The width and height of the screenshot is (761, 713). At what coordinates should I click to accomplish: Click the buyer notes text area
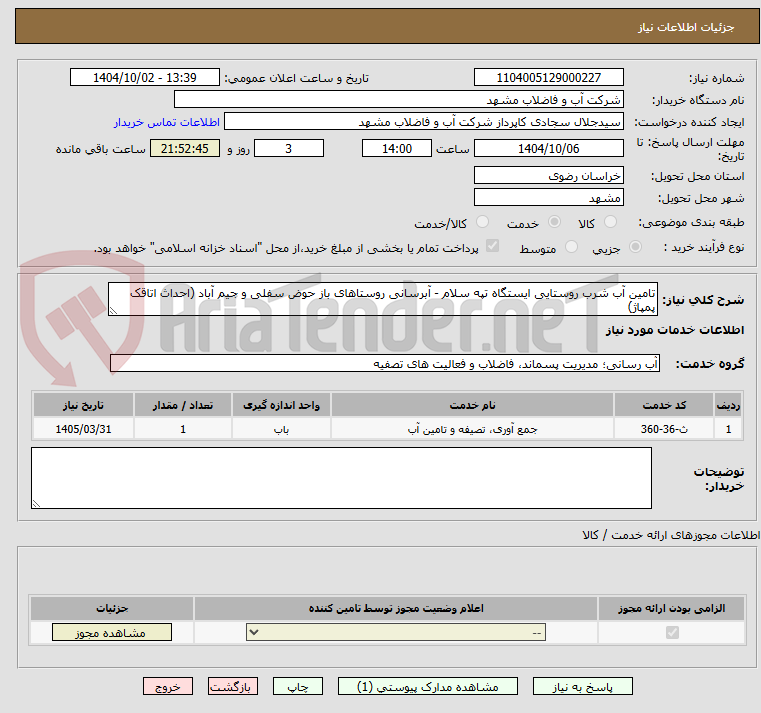tap(341, 478)
